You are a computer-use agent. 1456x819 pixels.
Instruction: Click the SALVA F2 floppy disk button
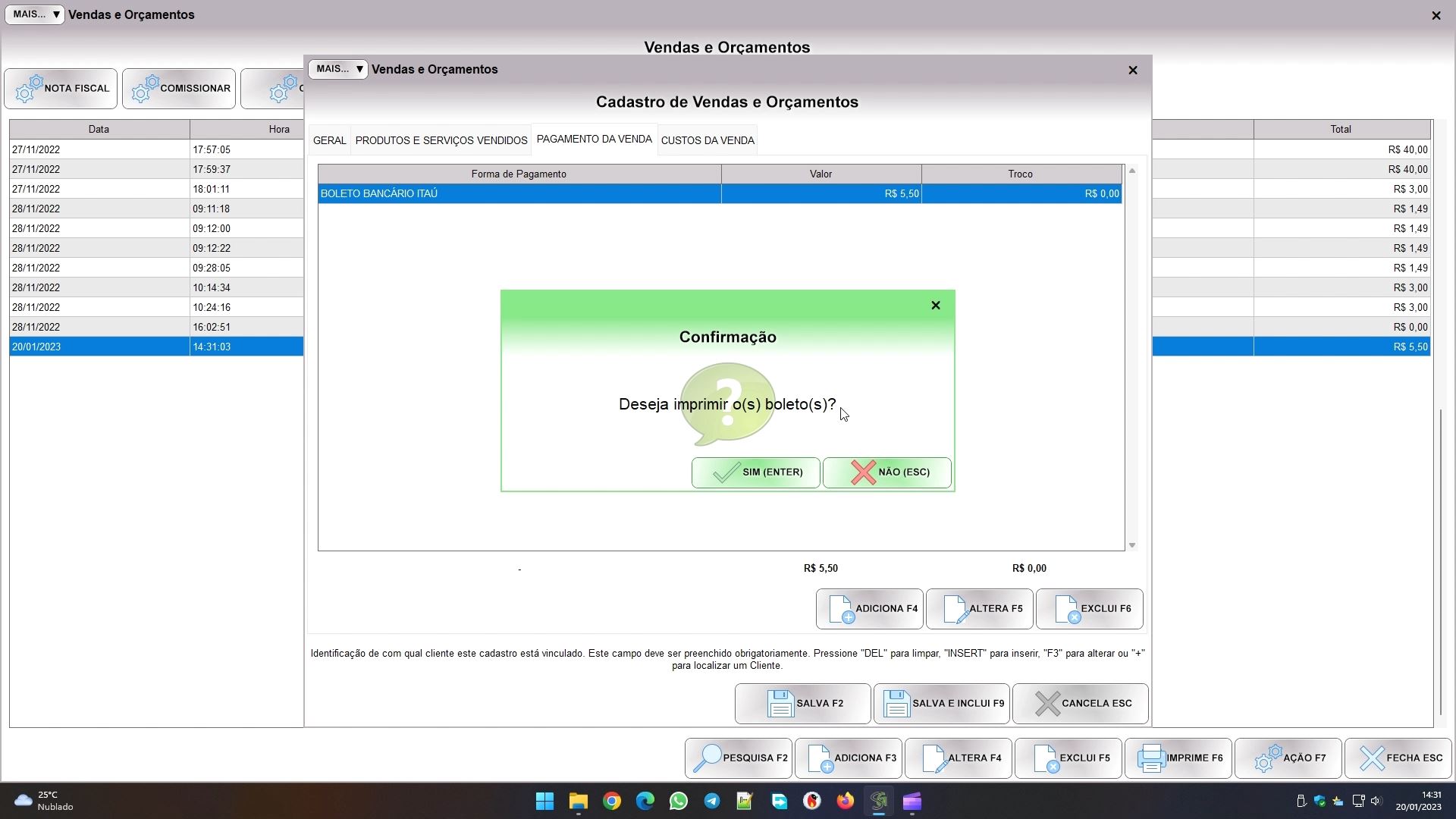click(x=802, y=704)
